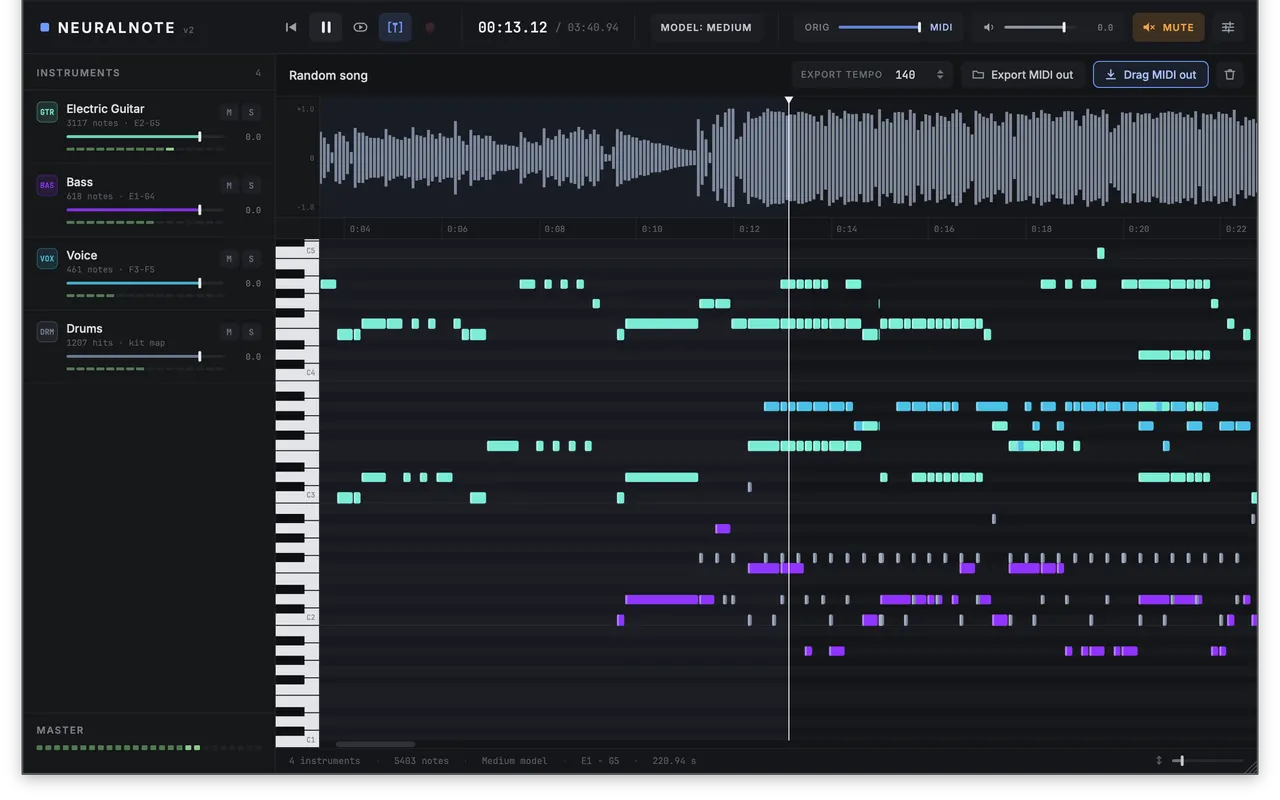Click the C4 key on the piano keyboard
Viewport: 1280px width, 800px height.
click(x=297, y=371)
